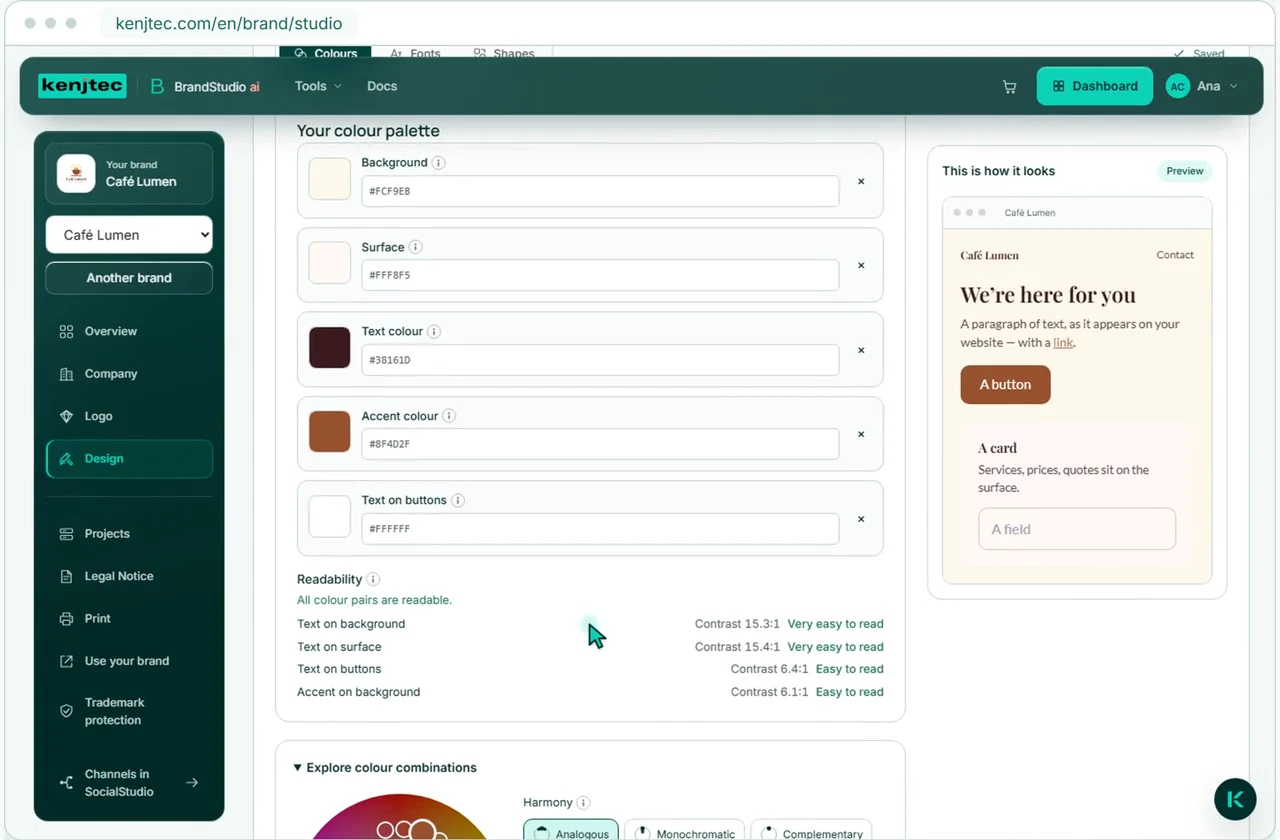Click the Another brand button
This screenshot has height=840, width=1280.
pyautogui.click(x=129, y=278)
